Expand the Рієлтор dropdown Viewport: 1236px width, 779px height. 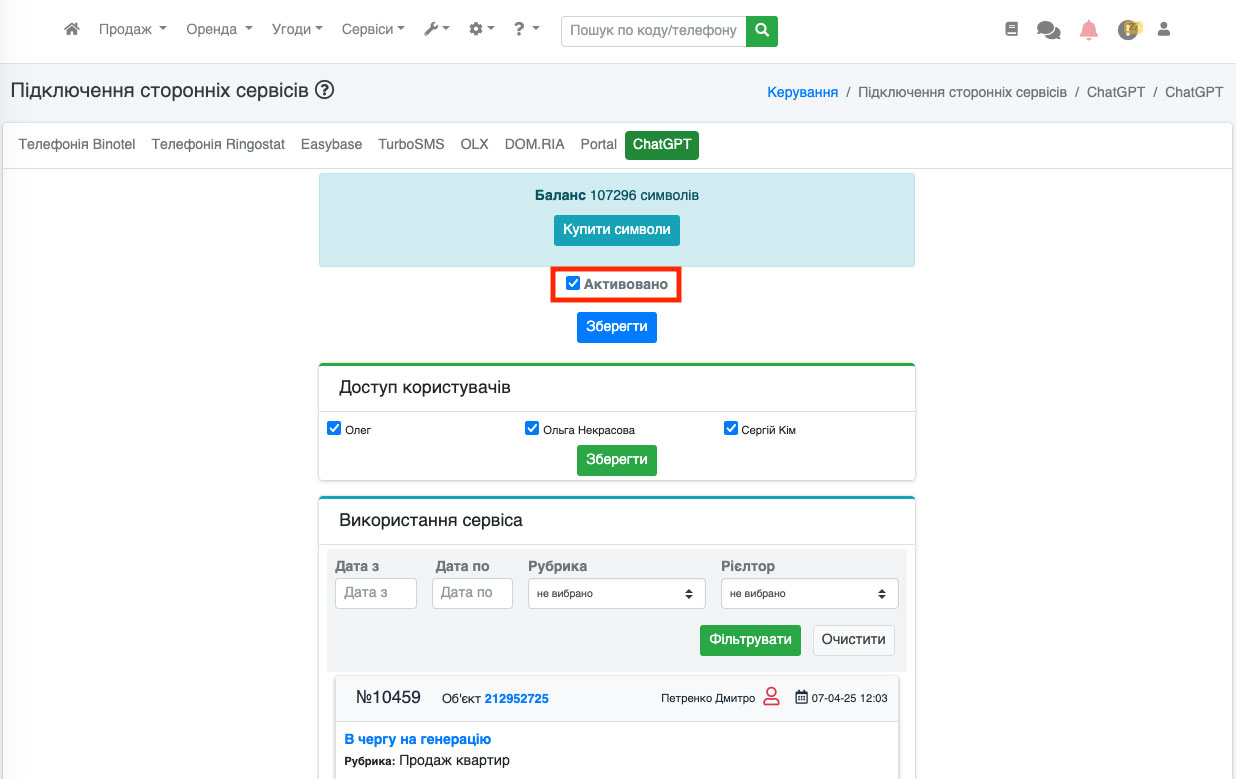click(809, 593)
